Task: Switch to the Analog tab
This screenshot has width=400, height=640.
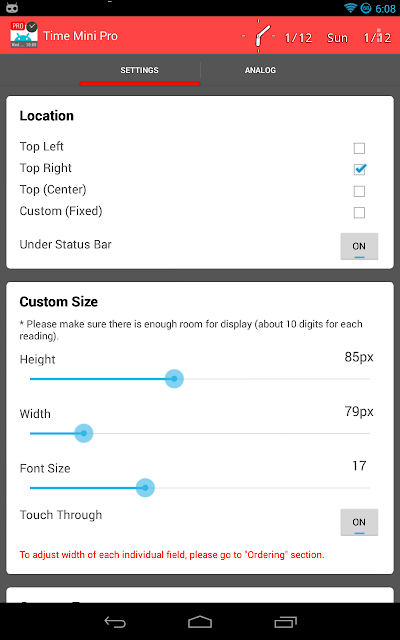Action: (260, 70)
